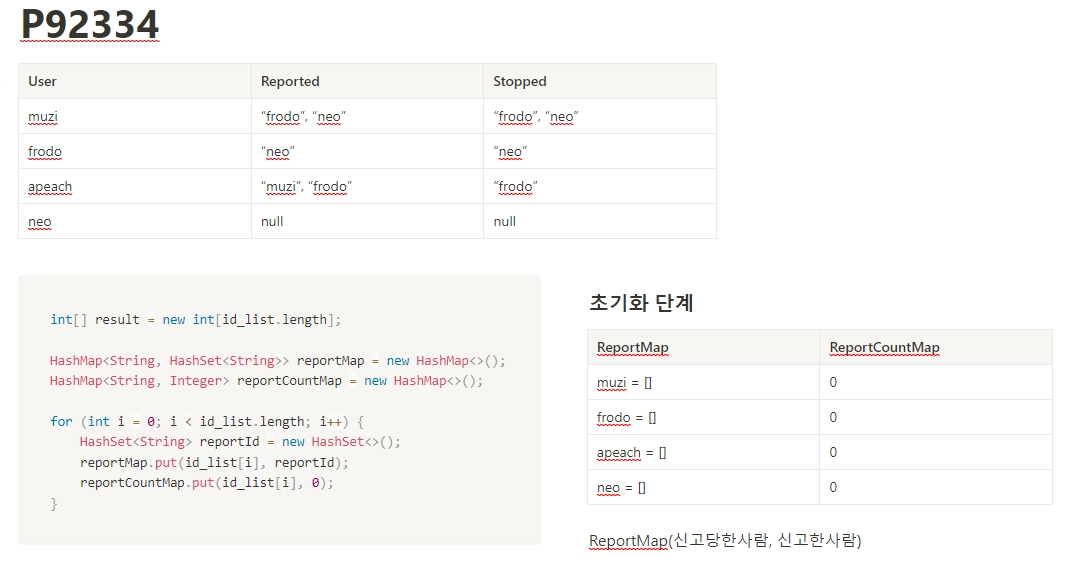Click the frodo cell in User column
Screen dimensions: 1072x576
(x=45, y=151)
